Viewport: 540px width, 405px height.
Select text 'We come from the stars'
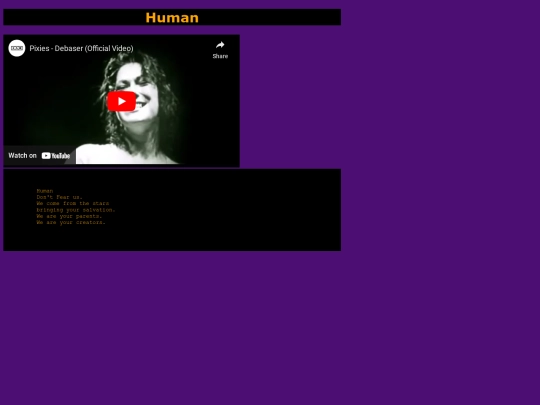point(73,204)
